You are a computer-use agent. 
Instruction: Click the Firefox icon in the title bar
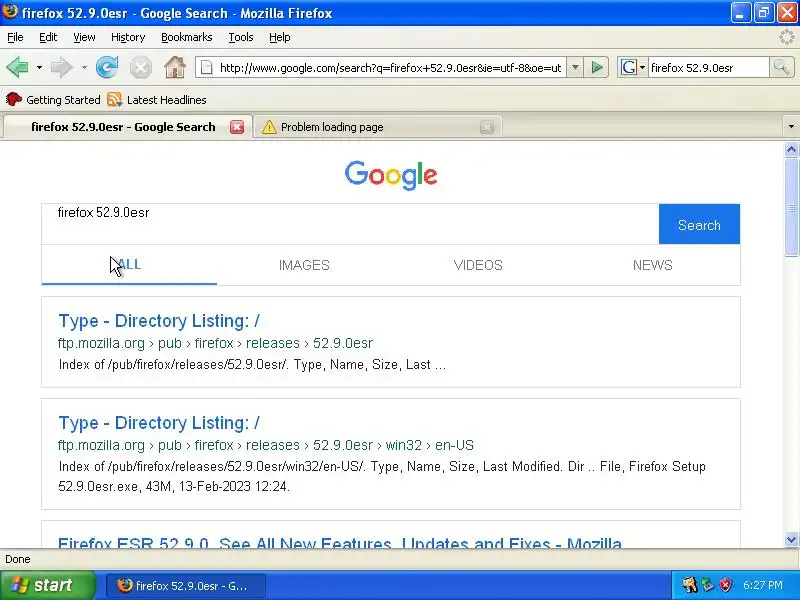(x=10, y=12)
